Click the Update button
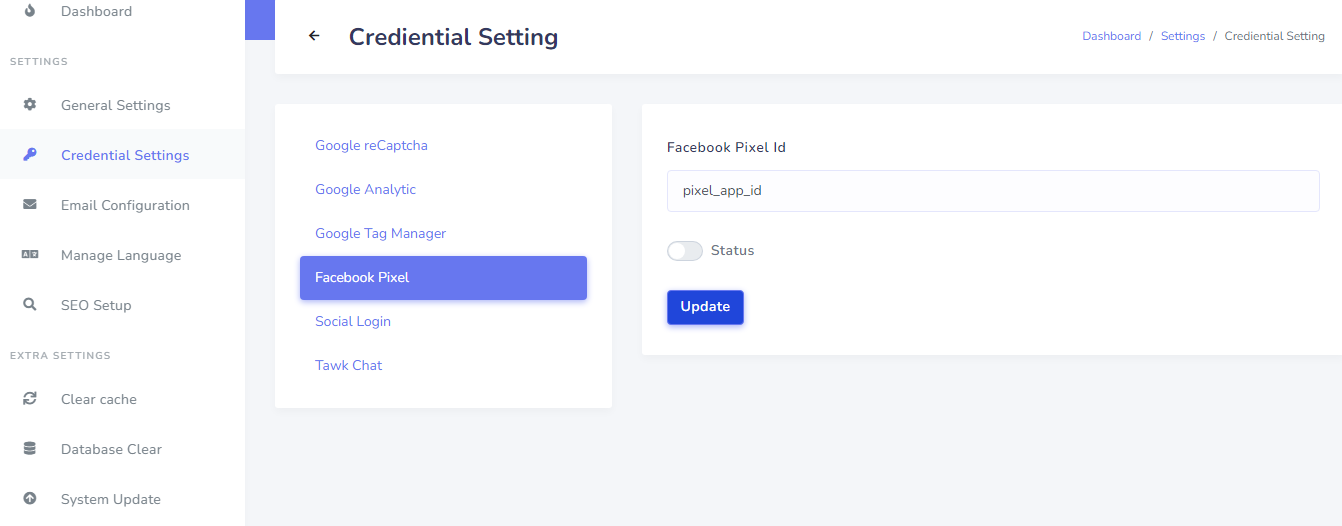Viewport: 1342px width, 526px height. click(705, 307)
